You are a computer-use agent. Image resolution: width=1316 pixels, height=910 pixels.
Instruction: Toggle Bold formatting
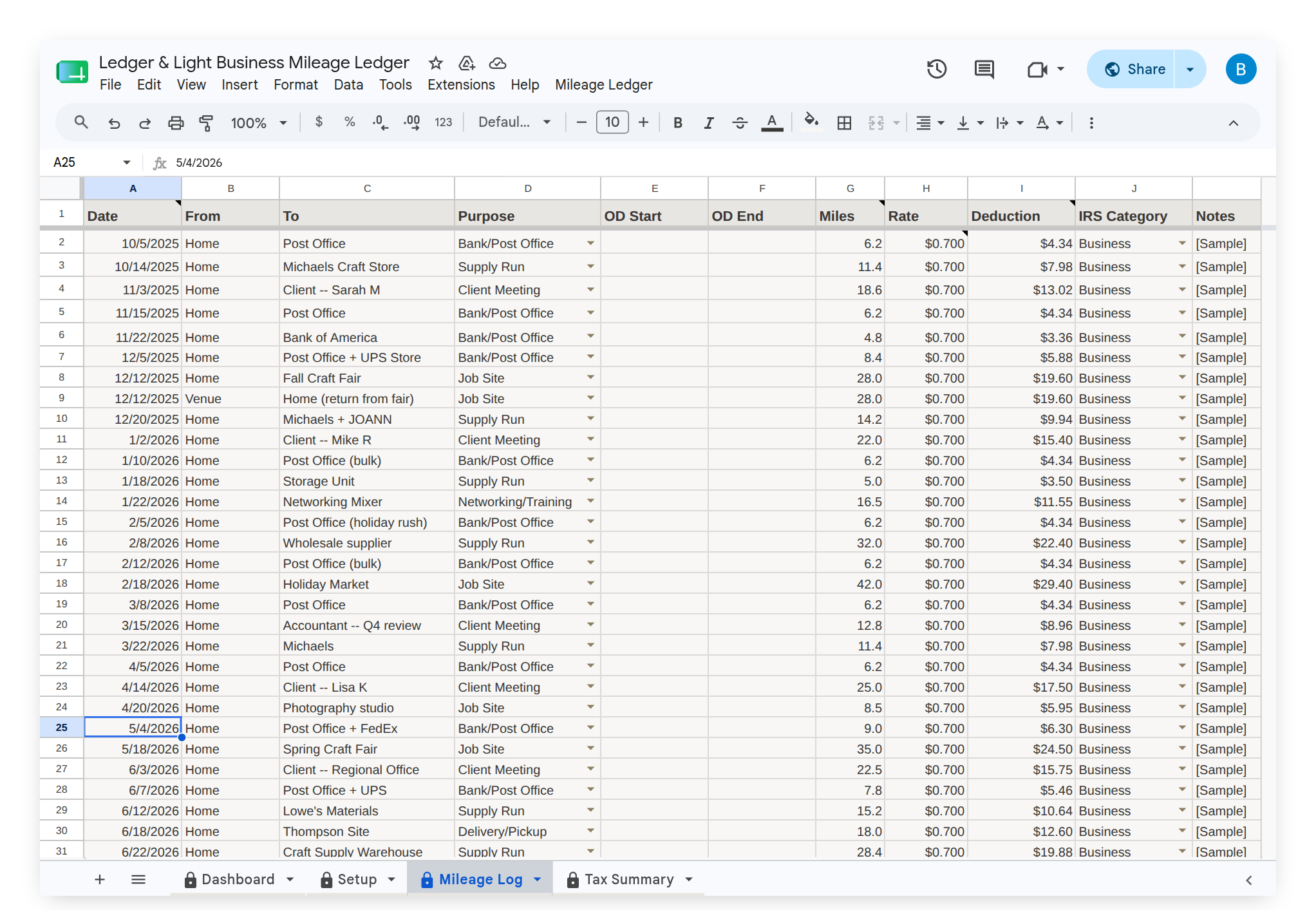coord(678,122)
